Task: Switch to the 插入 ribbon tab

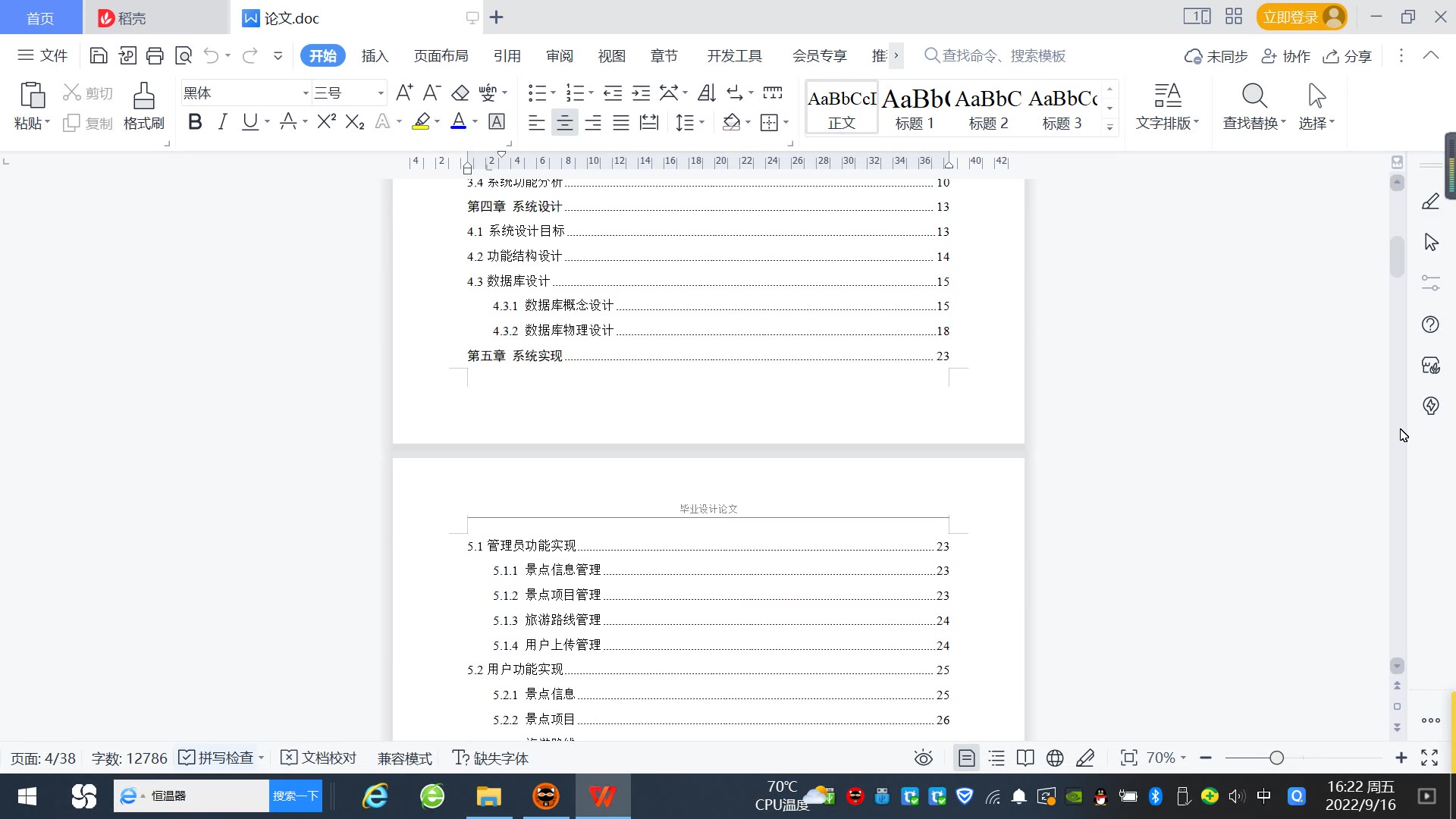Action: (375, 56)
